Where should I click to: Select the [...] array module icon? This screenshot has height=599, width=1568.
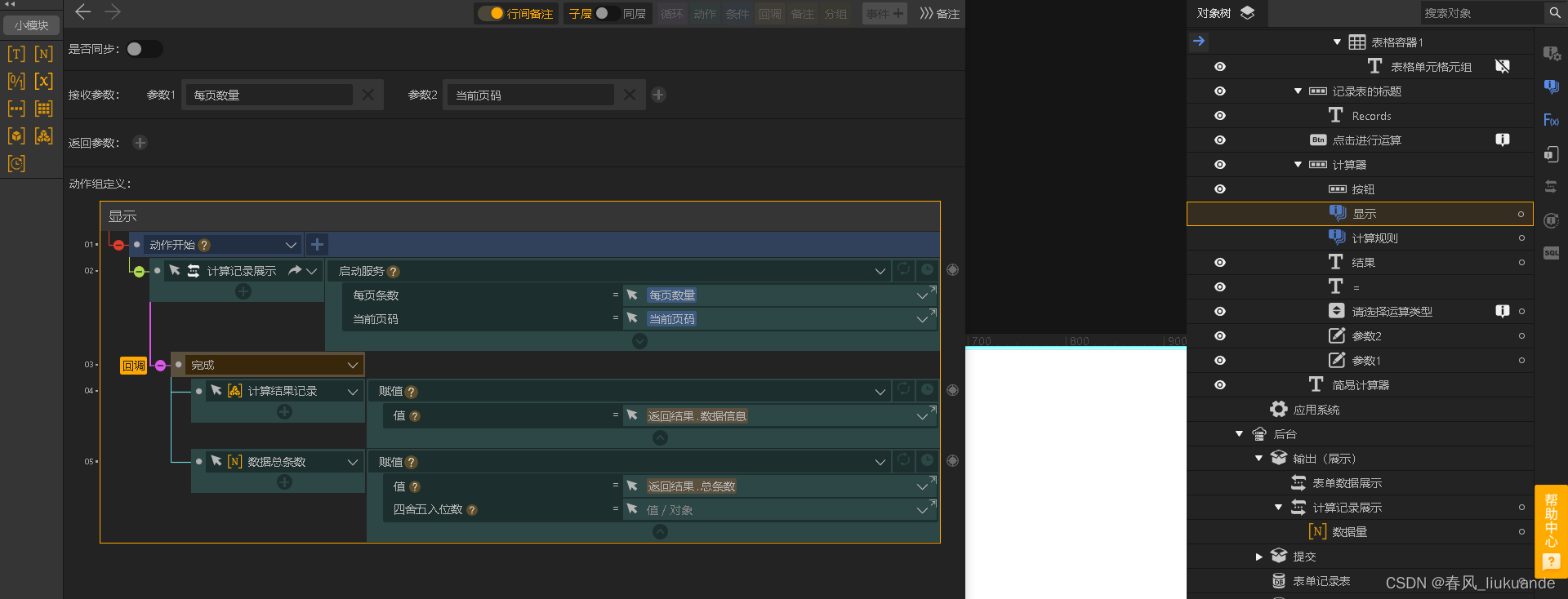[16, 109]
